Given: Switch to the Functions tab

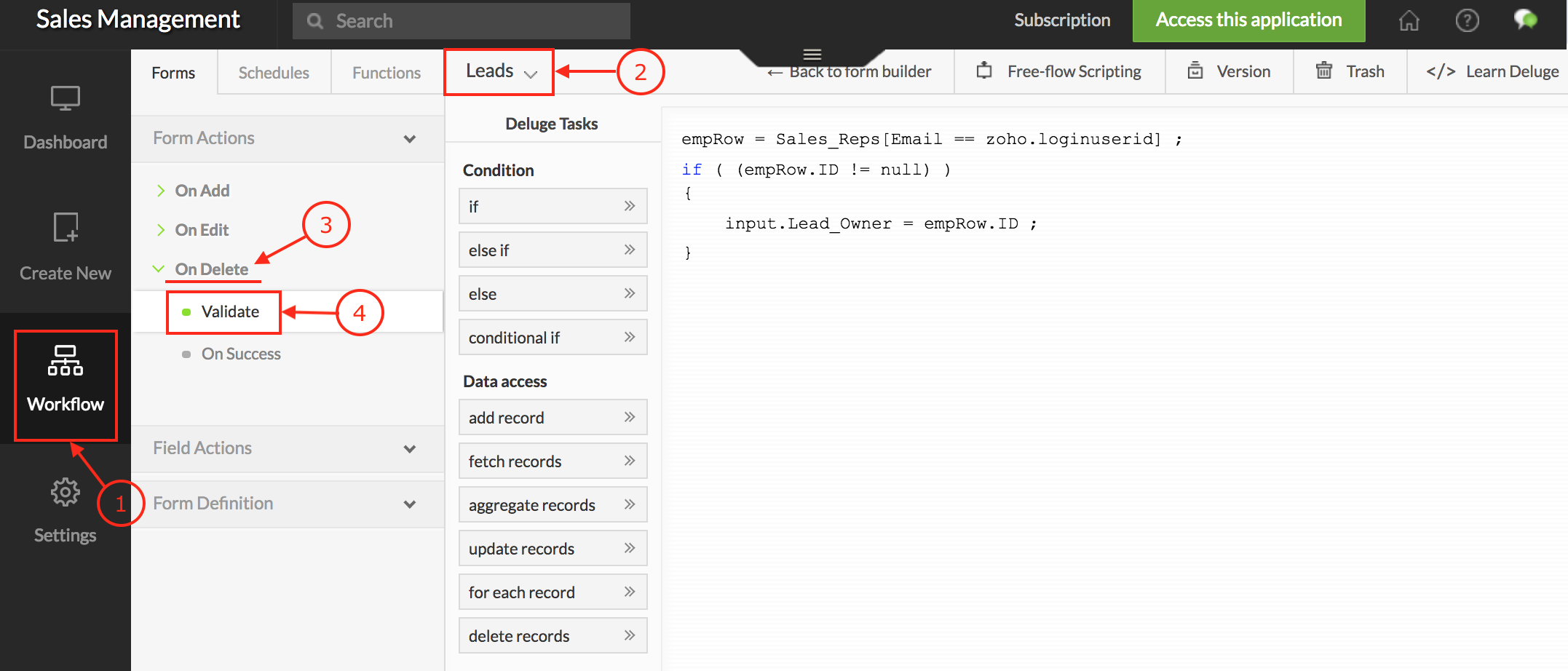Looking at the screenshot, I should coord(387,73).
